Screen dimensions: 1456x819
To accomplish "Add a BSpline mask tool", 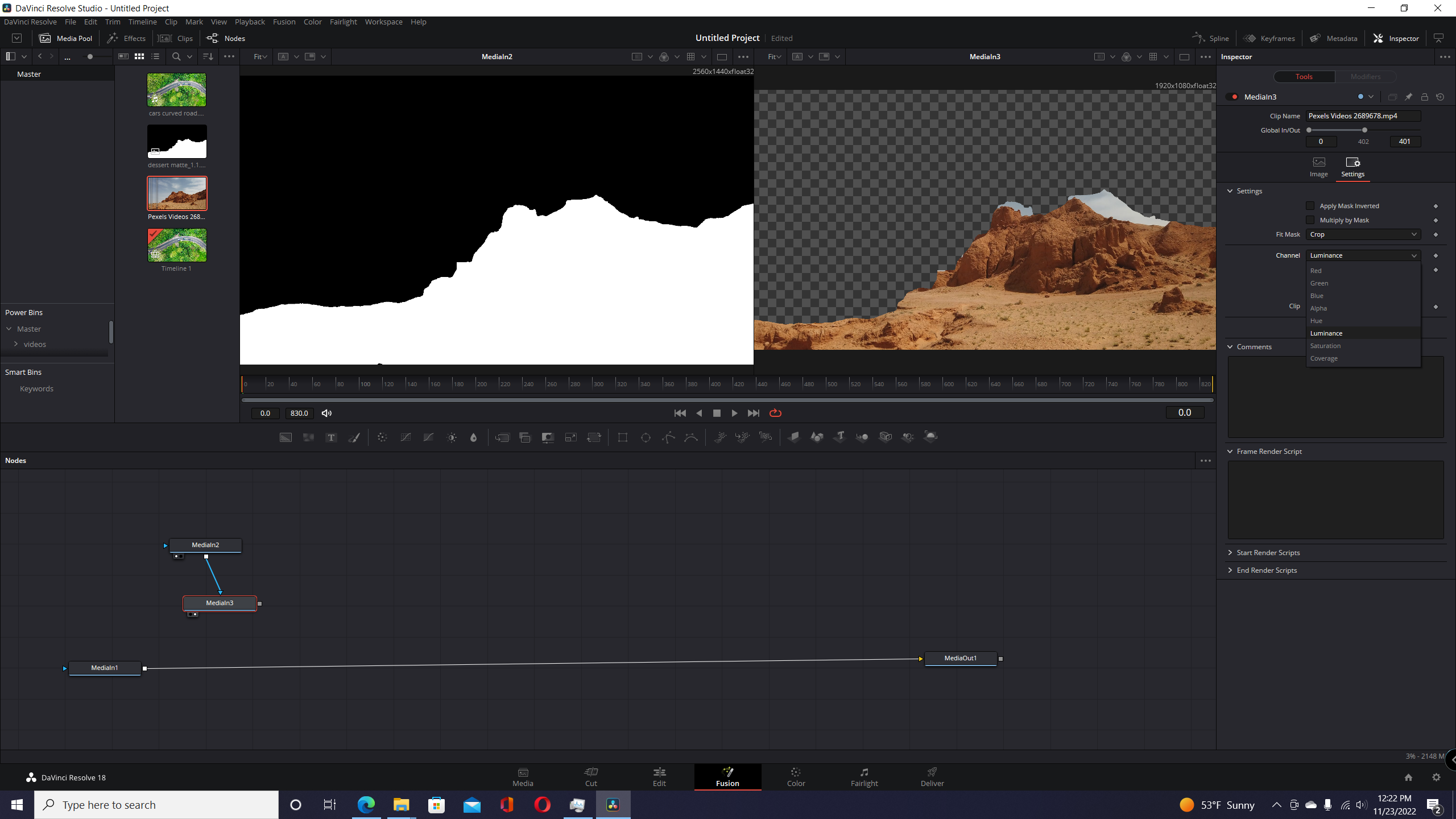I will coord(691,437).
